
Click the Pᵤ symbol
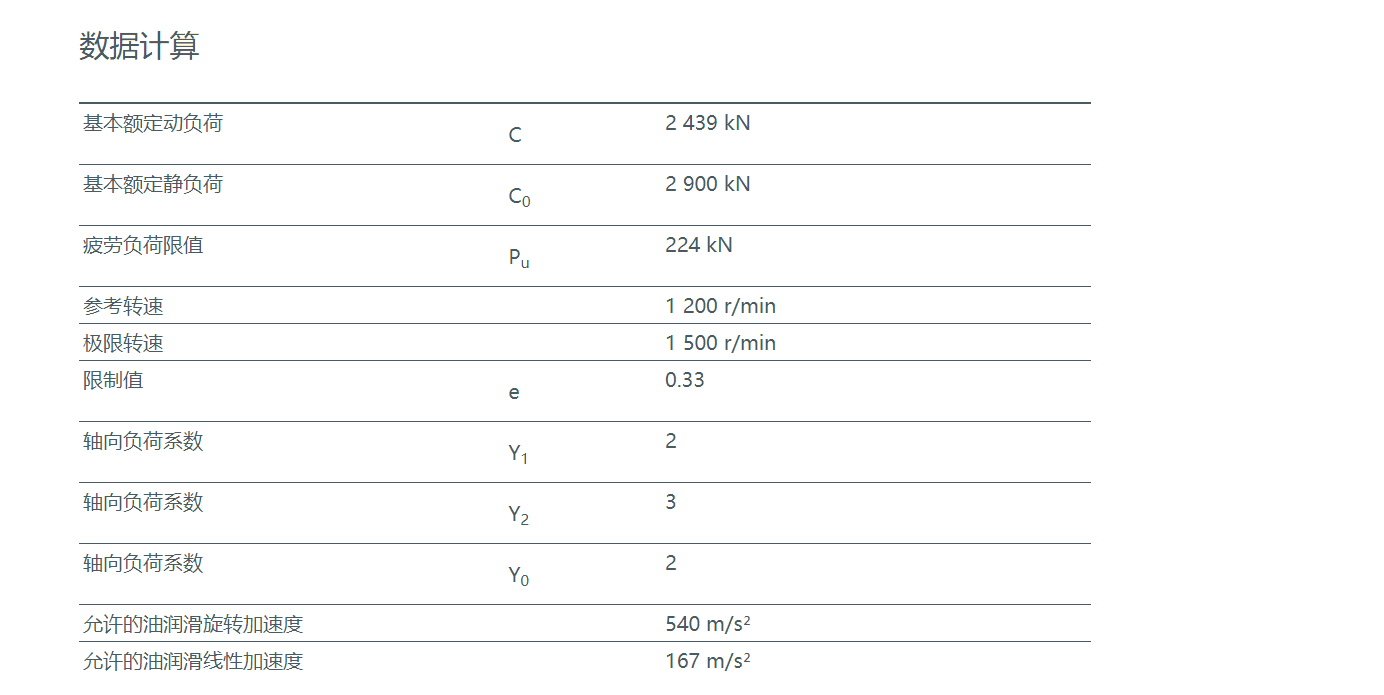coord(519,258)
